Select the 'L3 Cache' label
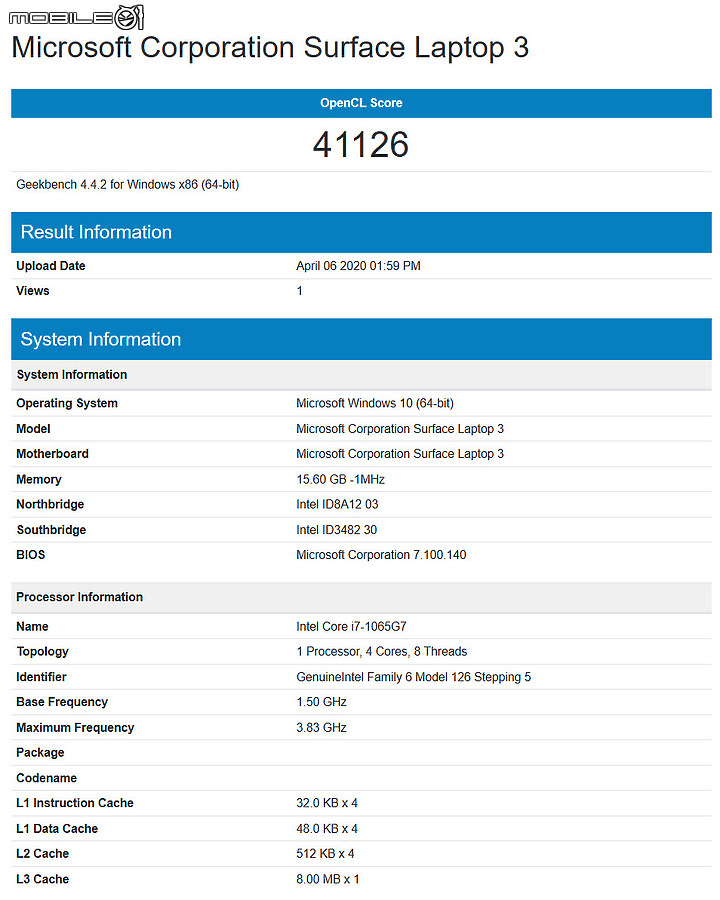The height and width of the screenshot is (900, 720). pos(42,879)
